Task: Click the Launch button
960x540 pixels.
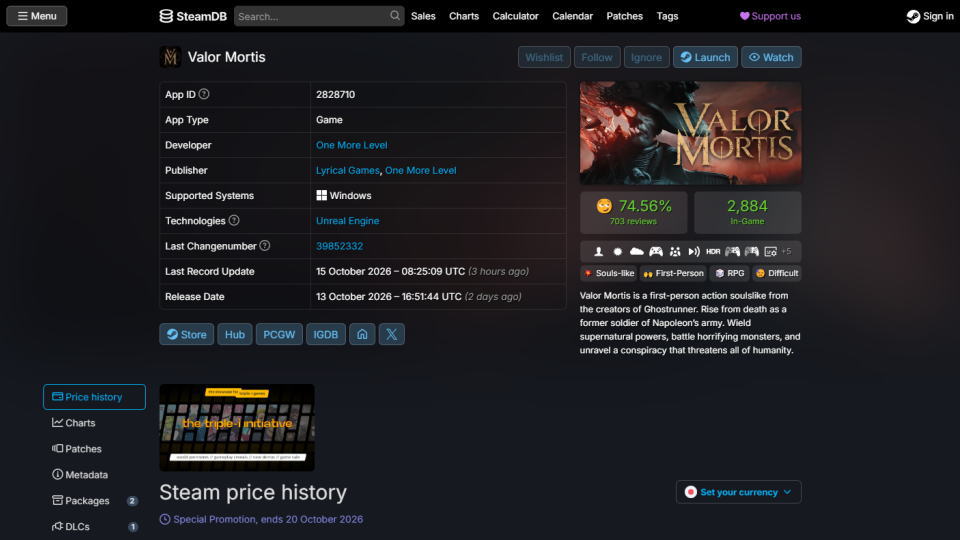Action: [x=705, y=57]
